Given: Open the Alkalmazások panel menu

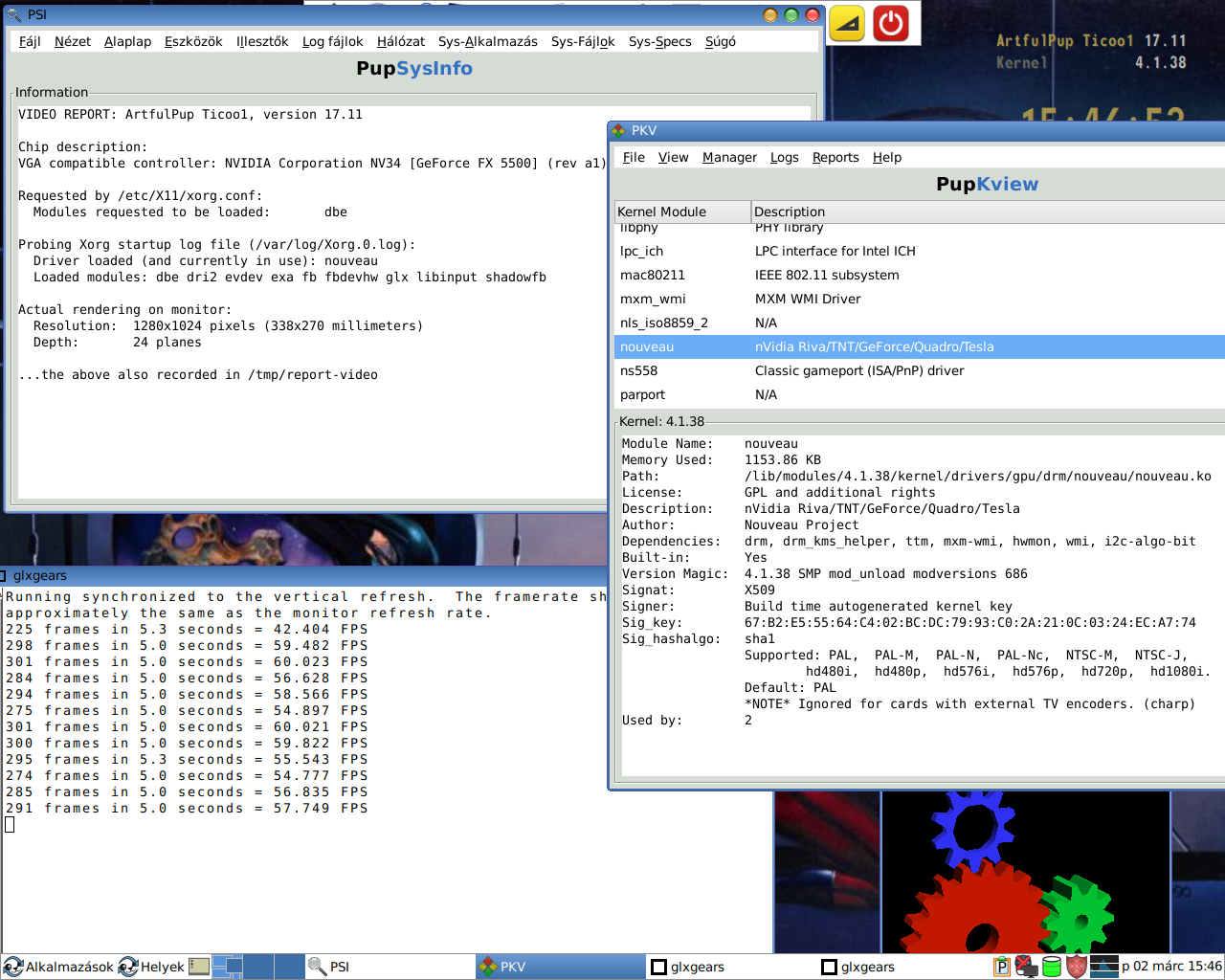Looking at the screenshot, I should (x=58, y=967).
